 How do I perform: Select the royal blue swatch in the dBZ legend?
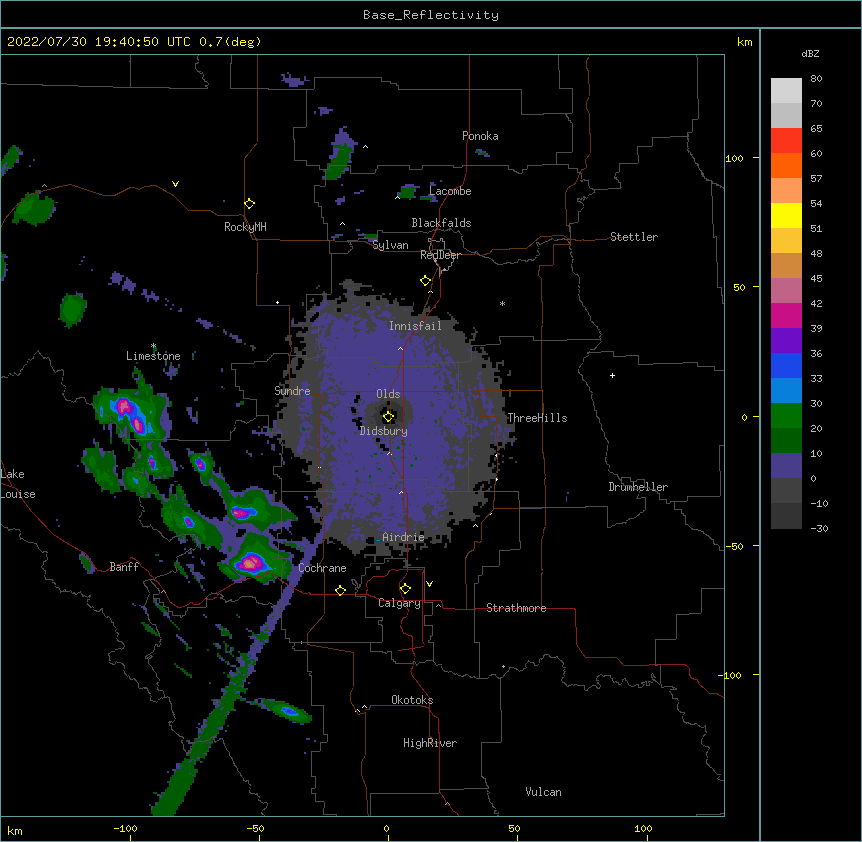point(786,365)
